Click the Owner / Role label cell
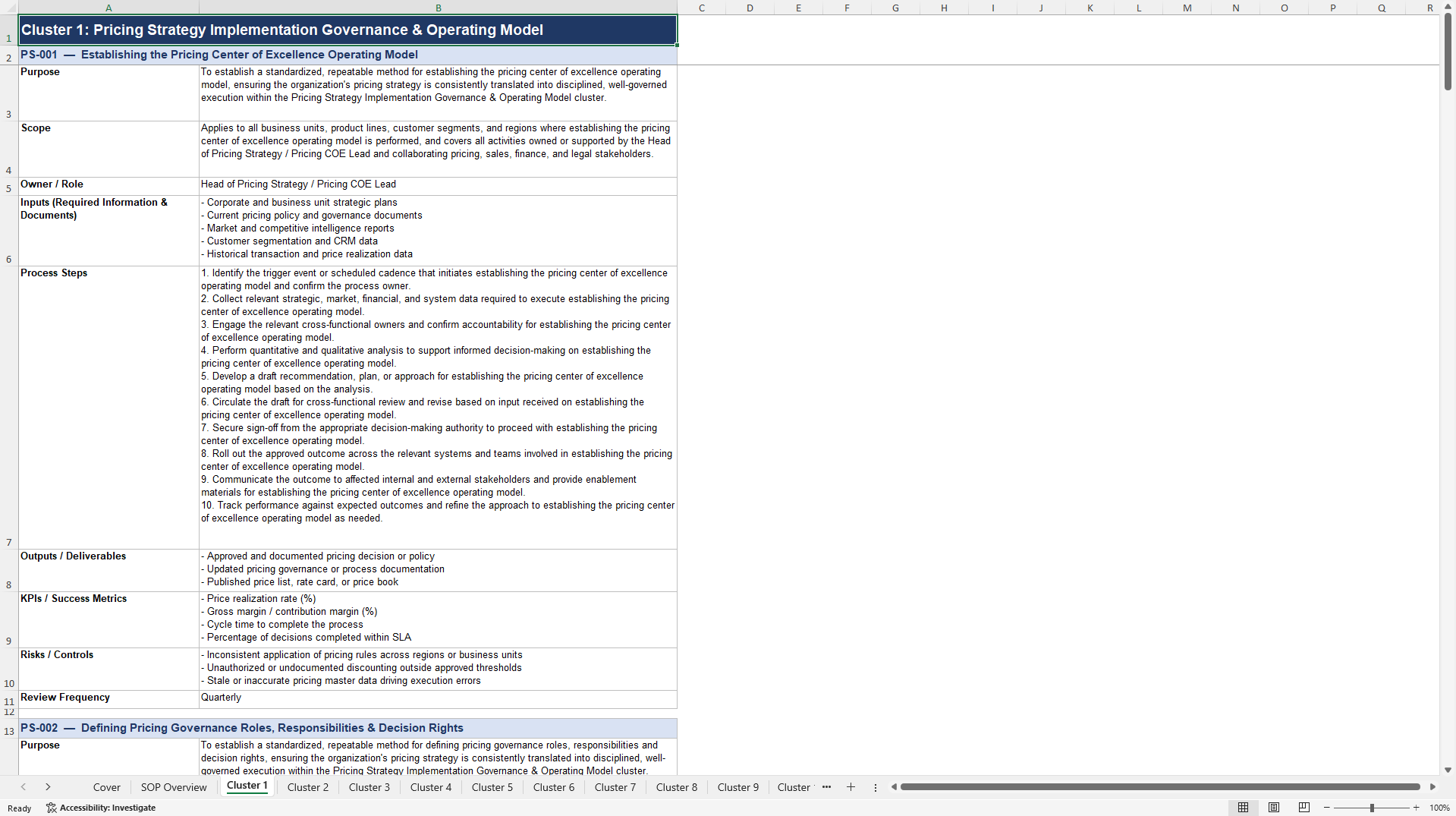The image size is (1456, 816). [x=108, y=186]
